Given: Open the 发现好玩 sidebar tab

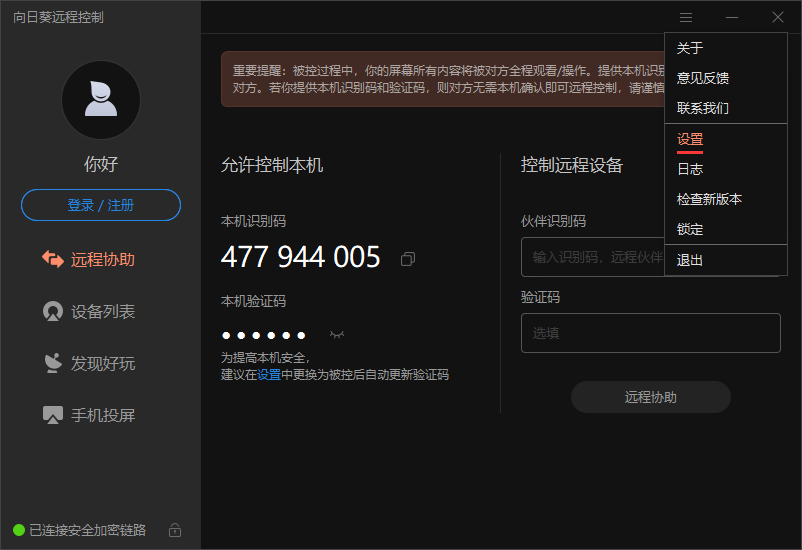Looking at the screenshot, I should (x=88, y=363).
